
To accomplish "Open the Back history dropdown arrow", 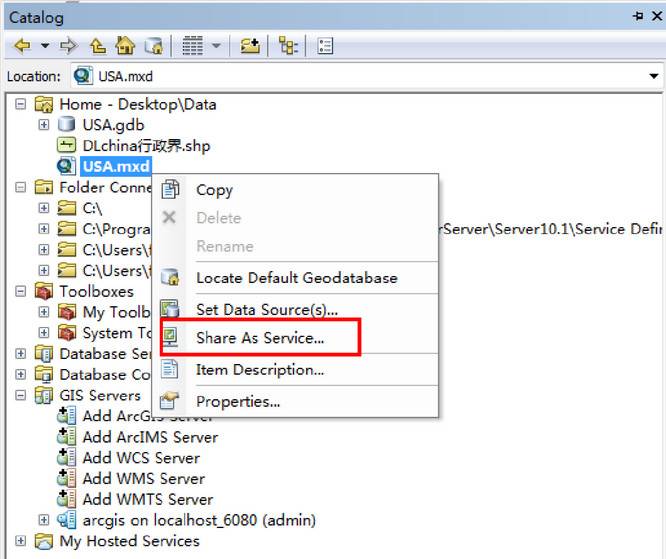I will (45, 45).
